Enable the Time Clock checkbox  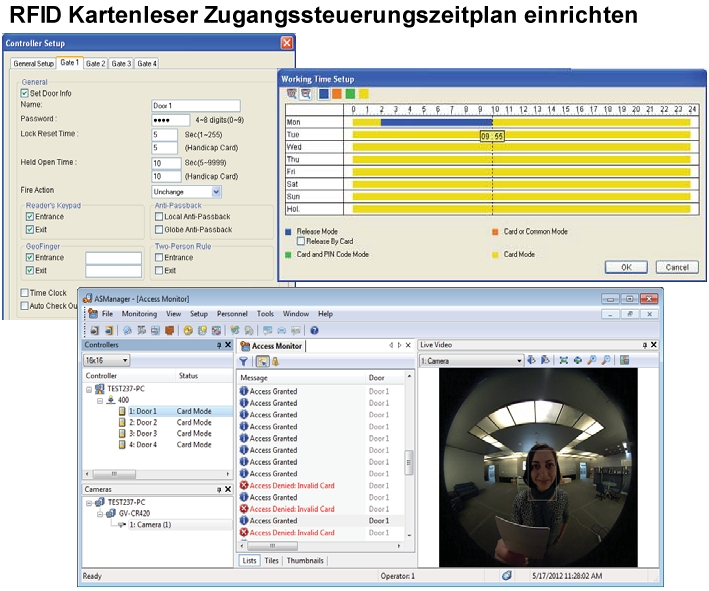24,293
